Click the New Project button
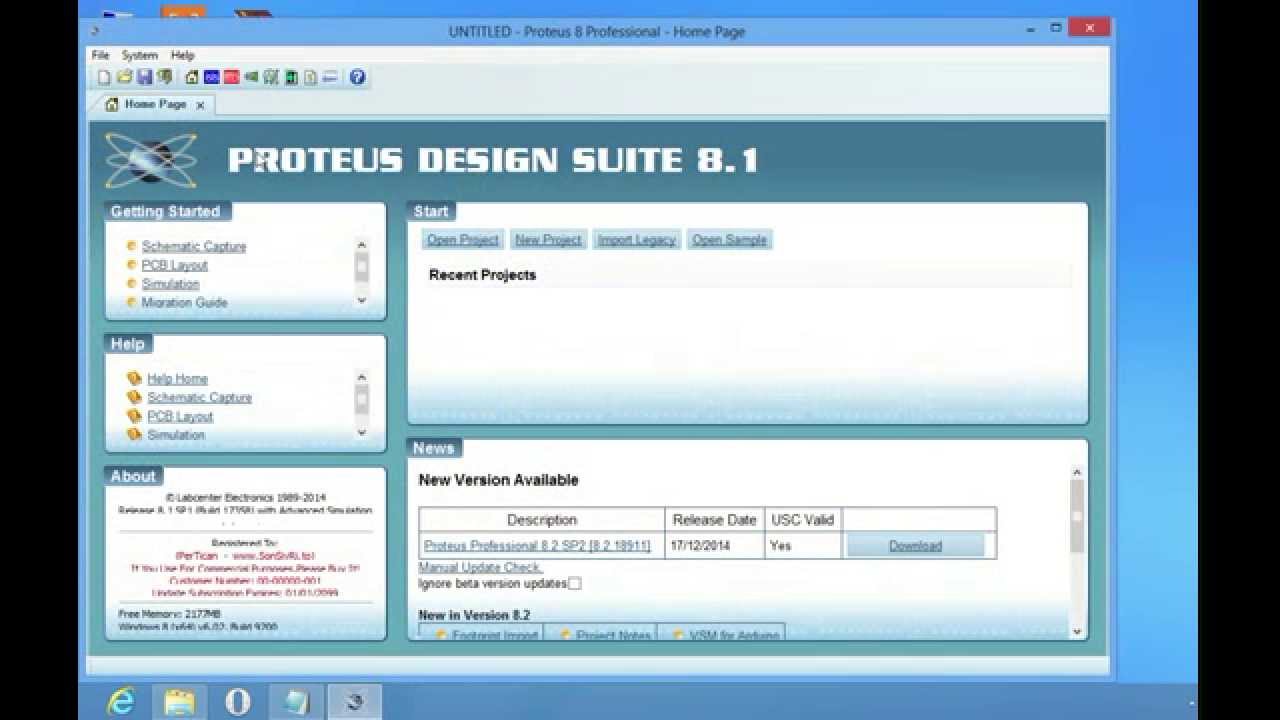Viewport: 1280px width, 720px height. [x=548, y=240]
